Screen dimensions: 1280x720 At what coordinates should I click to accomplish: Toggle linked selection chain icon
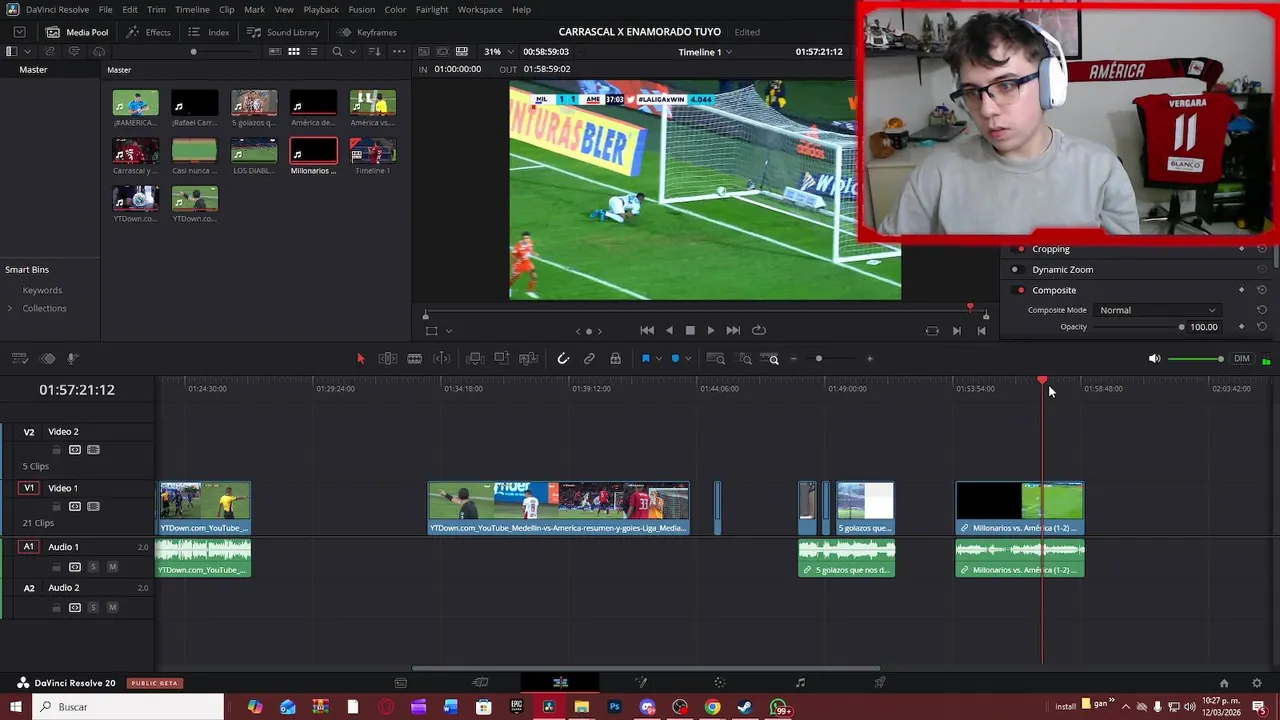click(589, 358)
